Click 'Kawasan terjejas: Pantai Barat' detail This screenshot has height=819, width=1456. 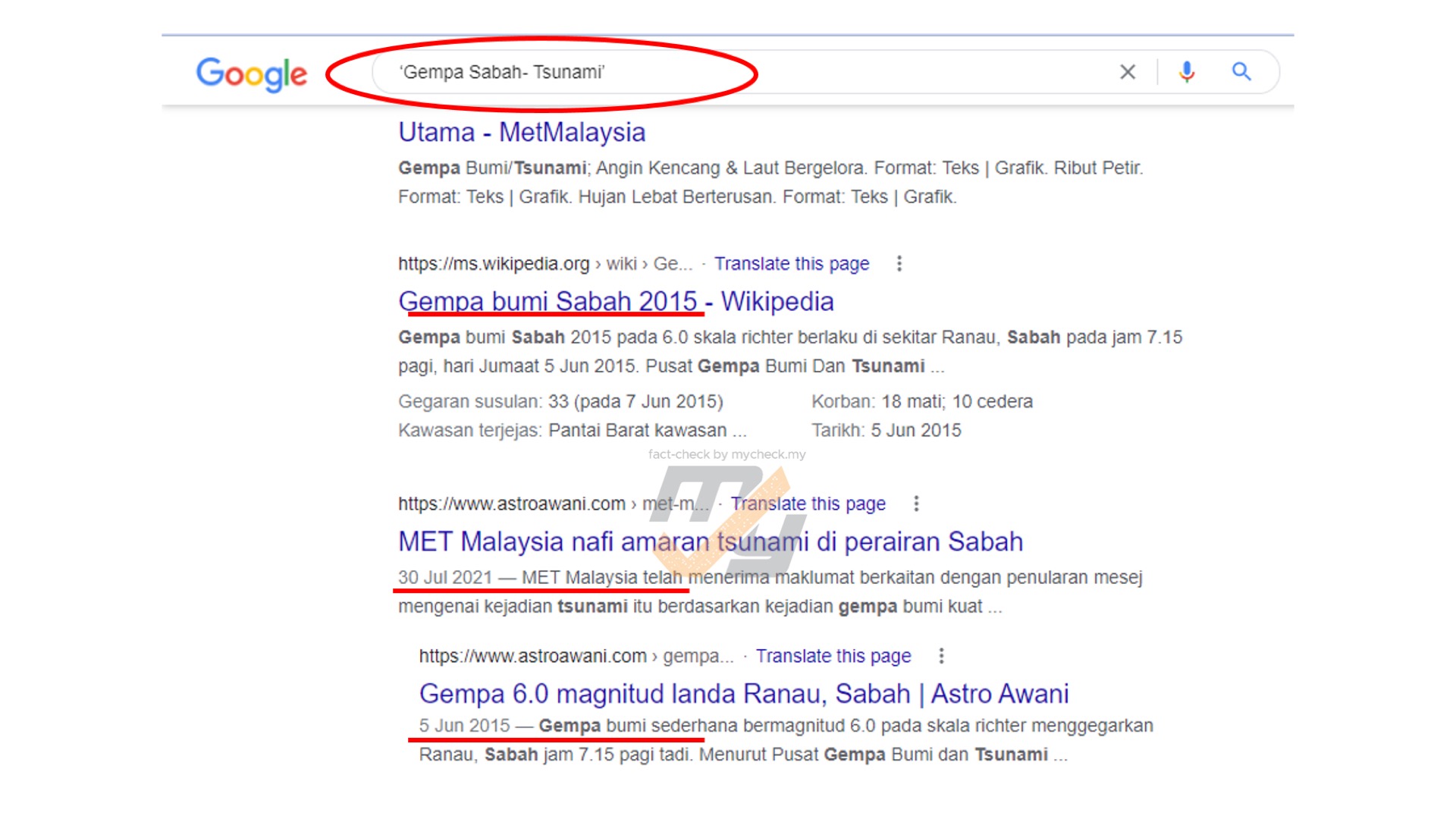point(573,430)
